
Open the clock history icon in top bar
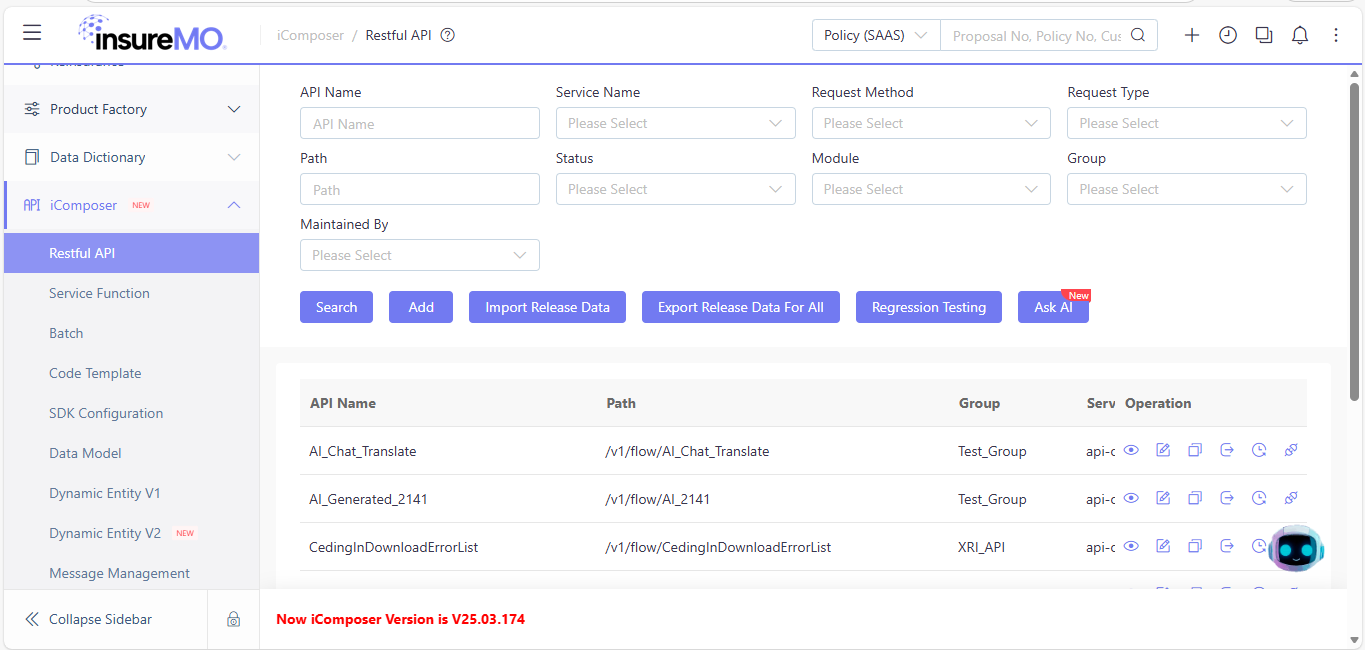click(1228, 35)
